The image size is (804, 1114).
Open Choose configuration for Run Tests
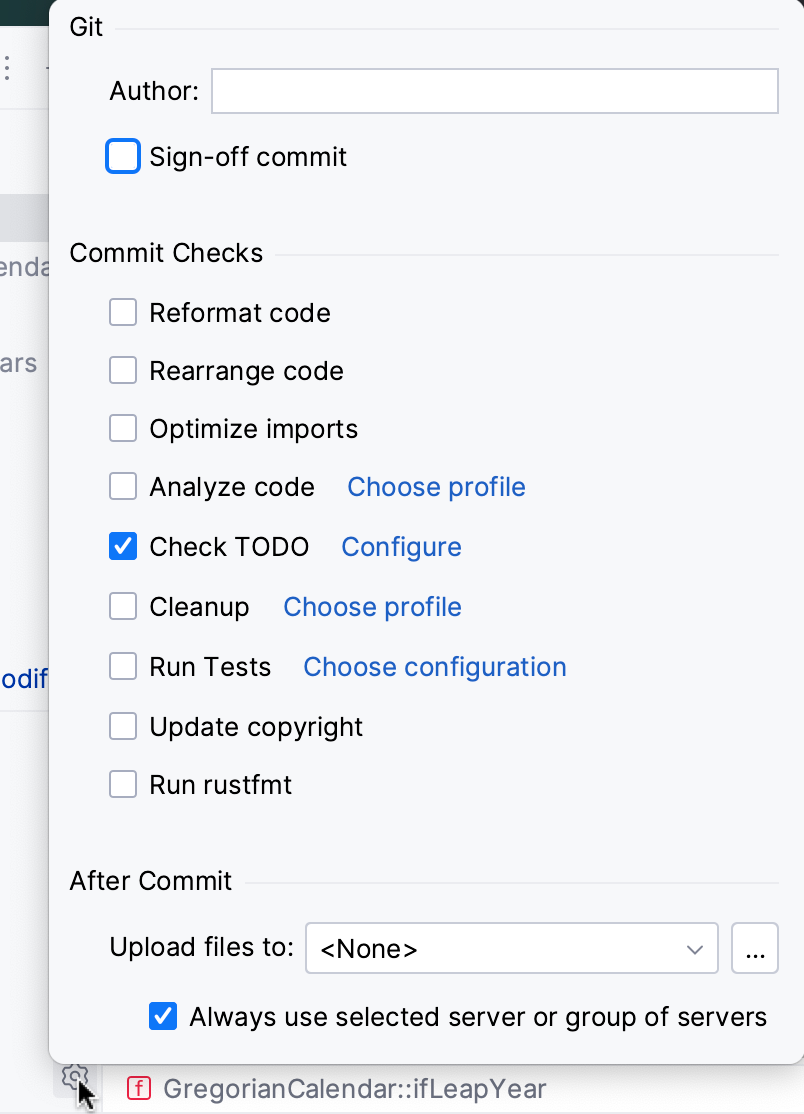point(434,666)
